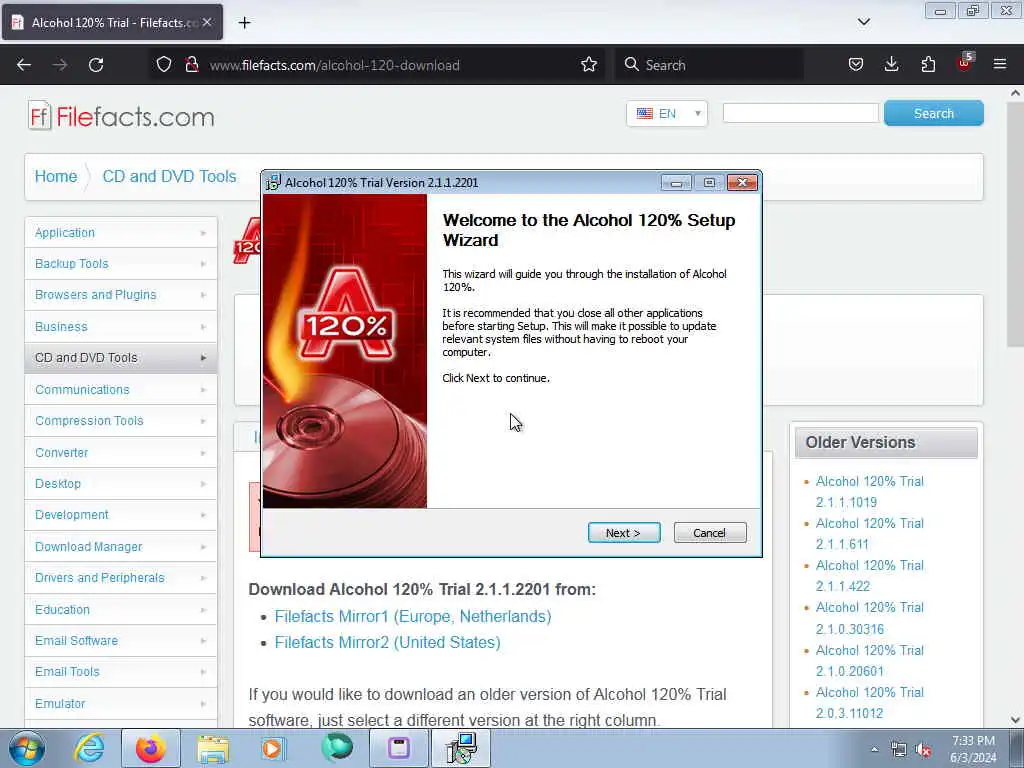The image size is (1024, 768).
Task: Expand the Download Manager category arrow
Action: pos(203,547)
